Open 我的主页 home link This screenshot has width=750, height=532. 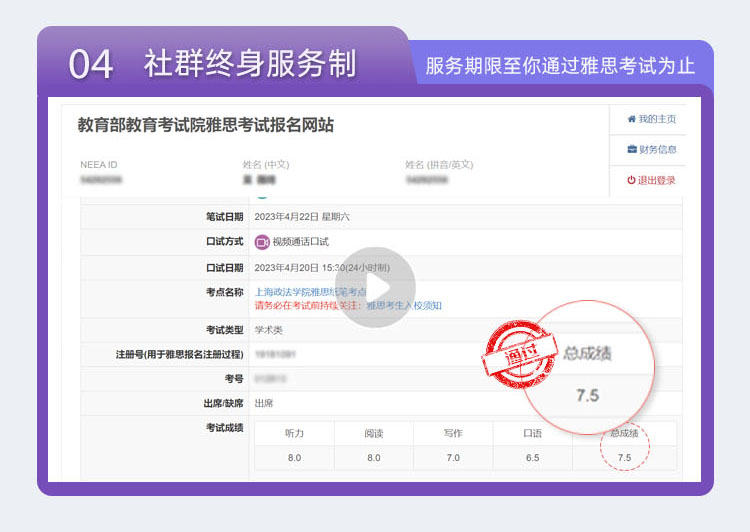click(x=657, y=119)
